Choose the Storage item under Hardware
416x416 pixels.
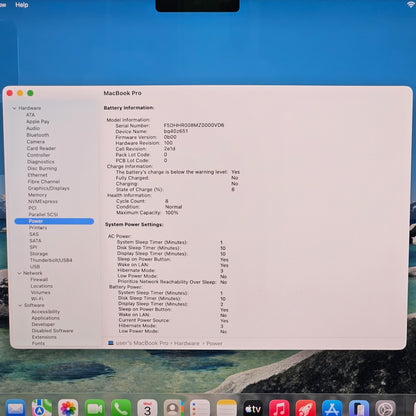[39, 254]
